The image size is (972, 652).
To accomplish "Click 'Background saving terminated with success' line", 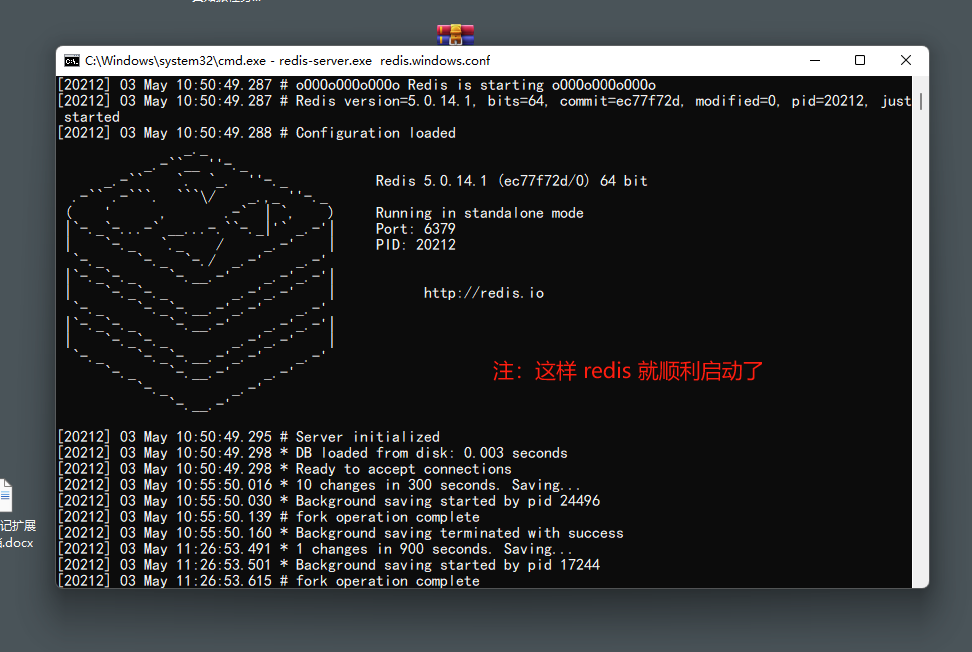I will click(340, 533).
